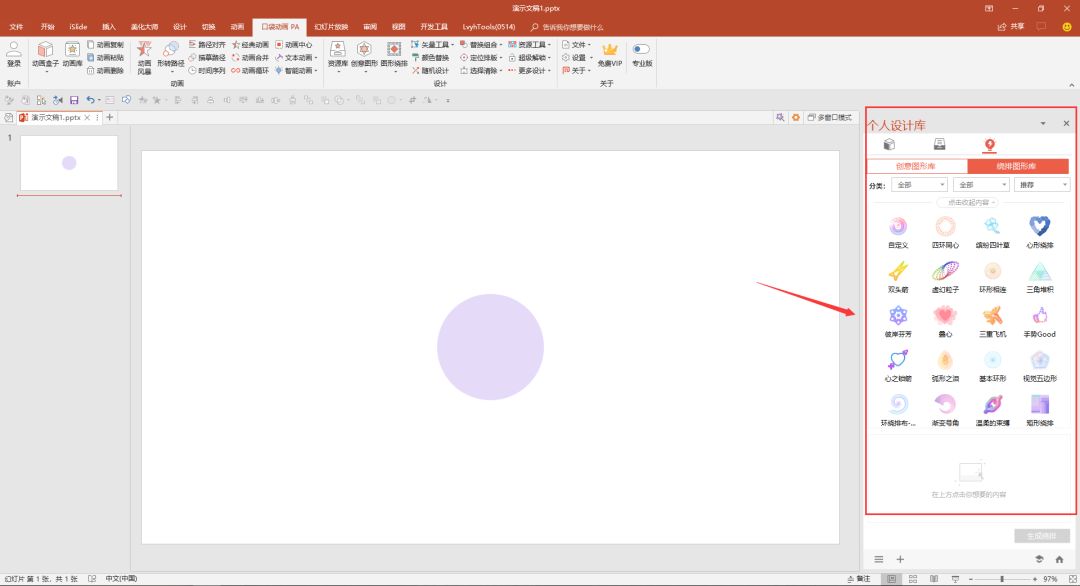Click the plus icon at panel bottom
The image size is (1080, 586).
tap(900, 559)
